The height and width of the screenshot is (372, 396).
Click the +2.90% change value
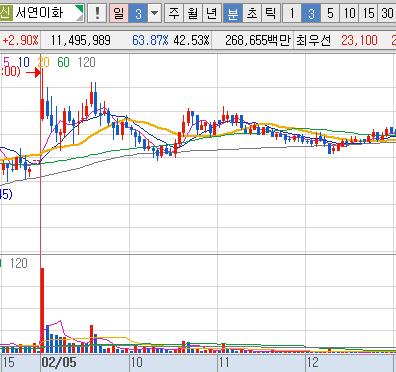[x=20, y=41]
